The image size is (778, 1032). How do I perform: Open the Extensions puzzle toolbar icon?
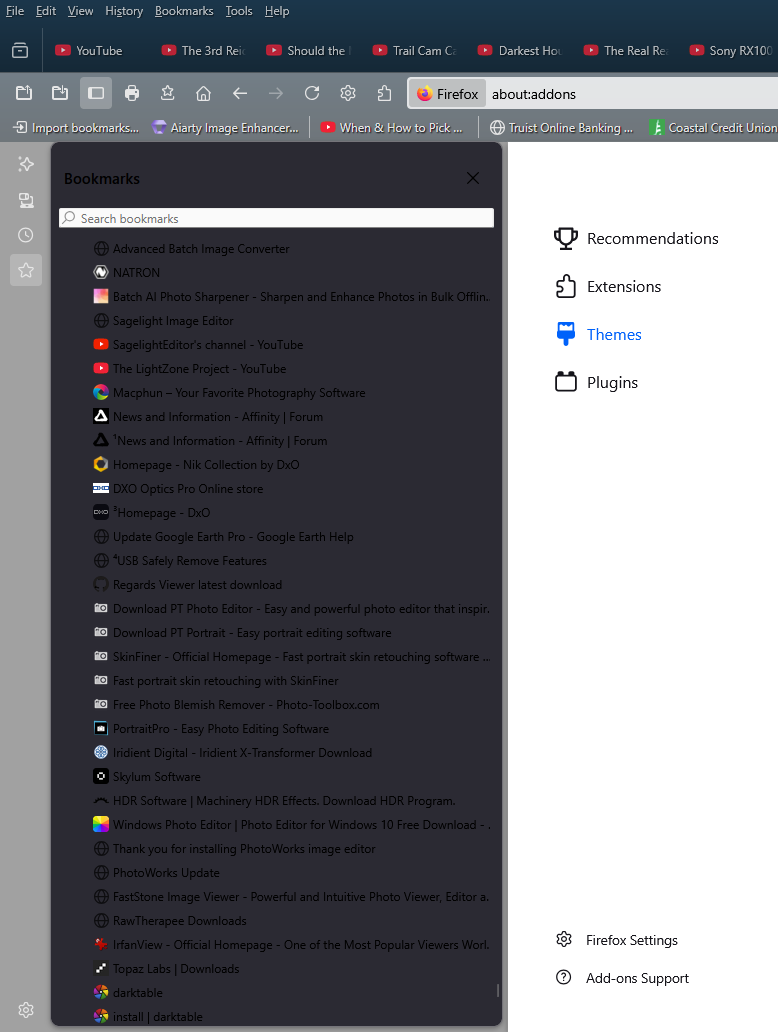tap(384, 93)
